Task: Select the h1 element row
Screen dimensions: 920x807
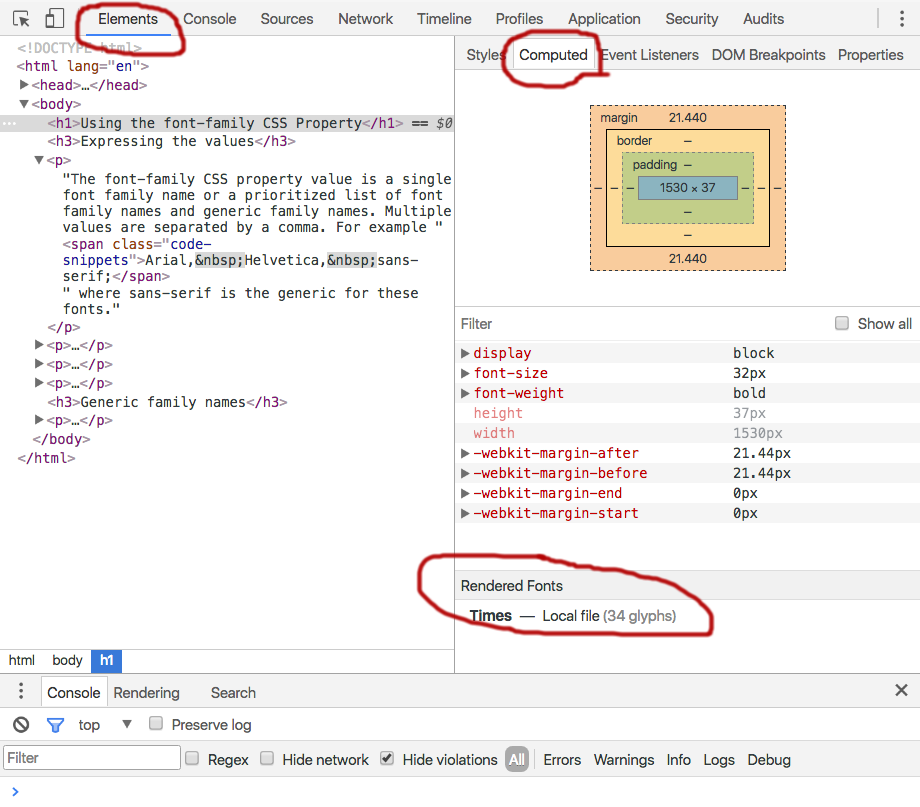Action: pyautogui.click(x=226, y=123)
